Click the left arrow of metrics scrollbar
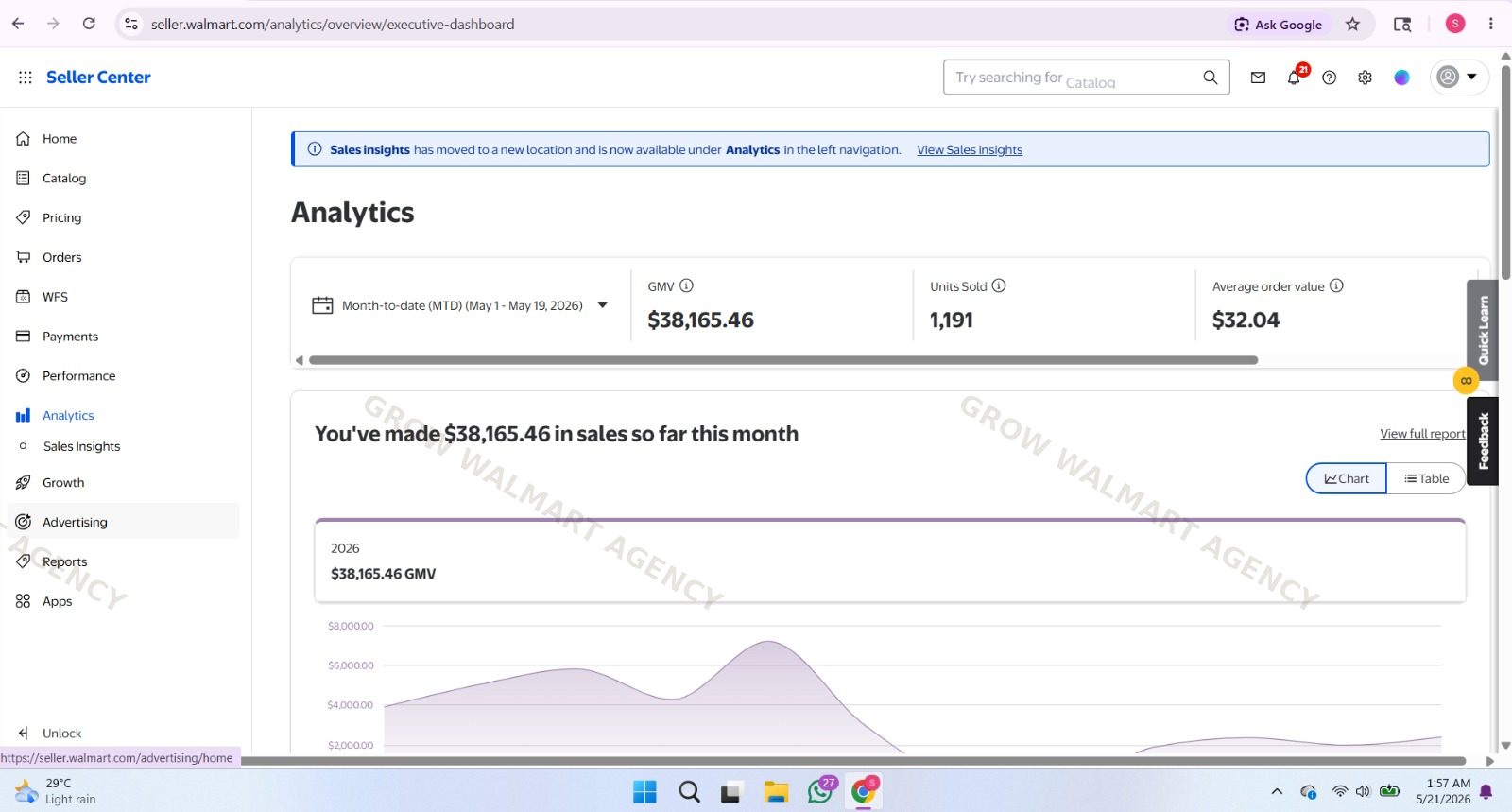 pyautogui.click(x=300, y=360)
